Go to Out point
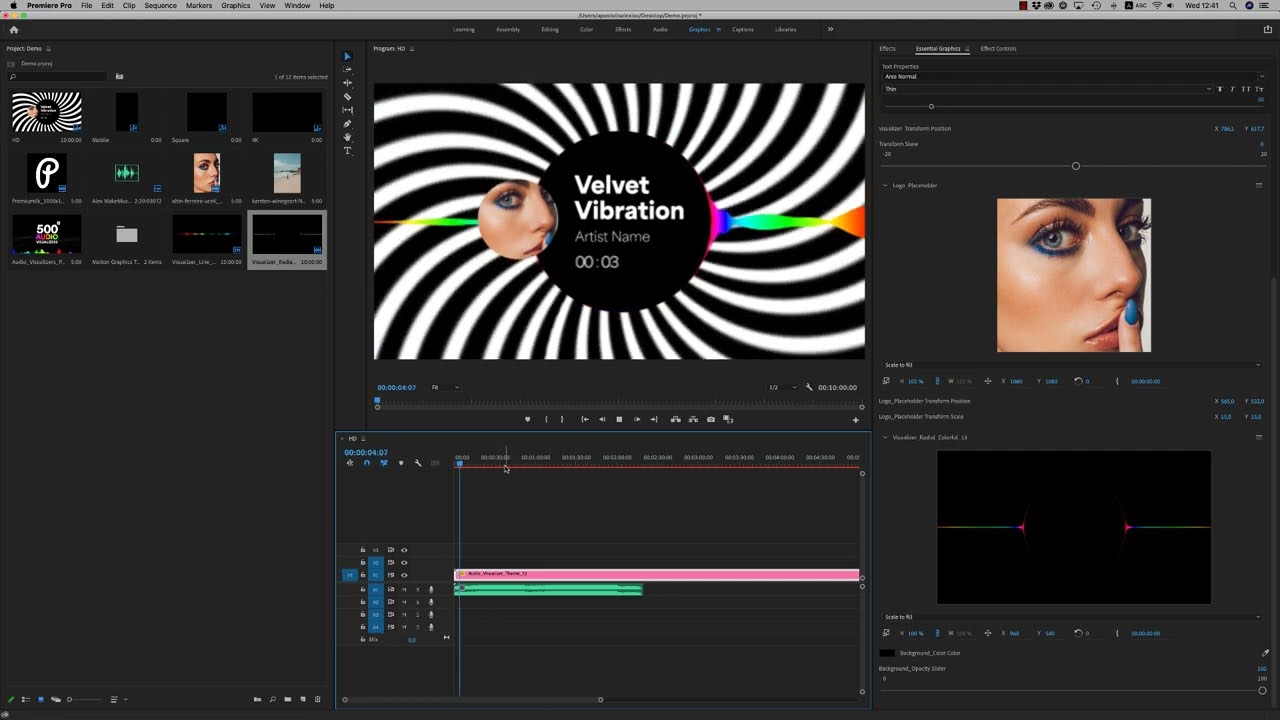This screenshot has width=1280, height=720. (x=654, y=419)
